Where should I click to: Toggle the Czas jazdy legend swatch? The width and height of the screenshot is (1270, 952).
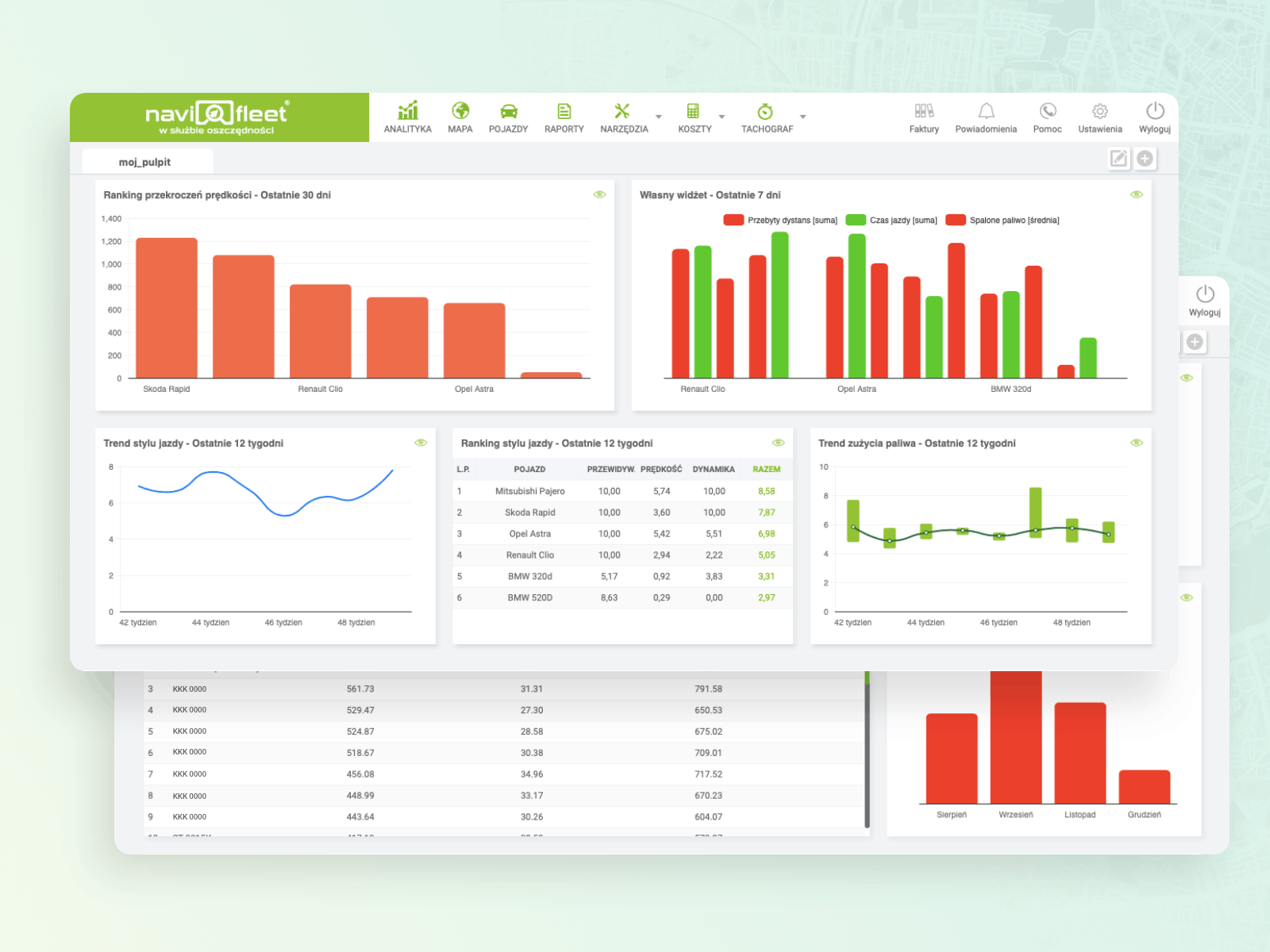click(x=856, y=220)
